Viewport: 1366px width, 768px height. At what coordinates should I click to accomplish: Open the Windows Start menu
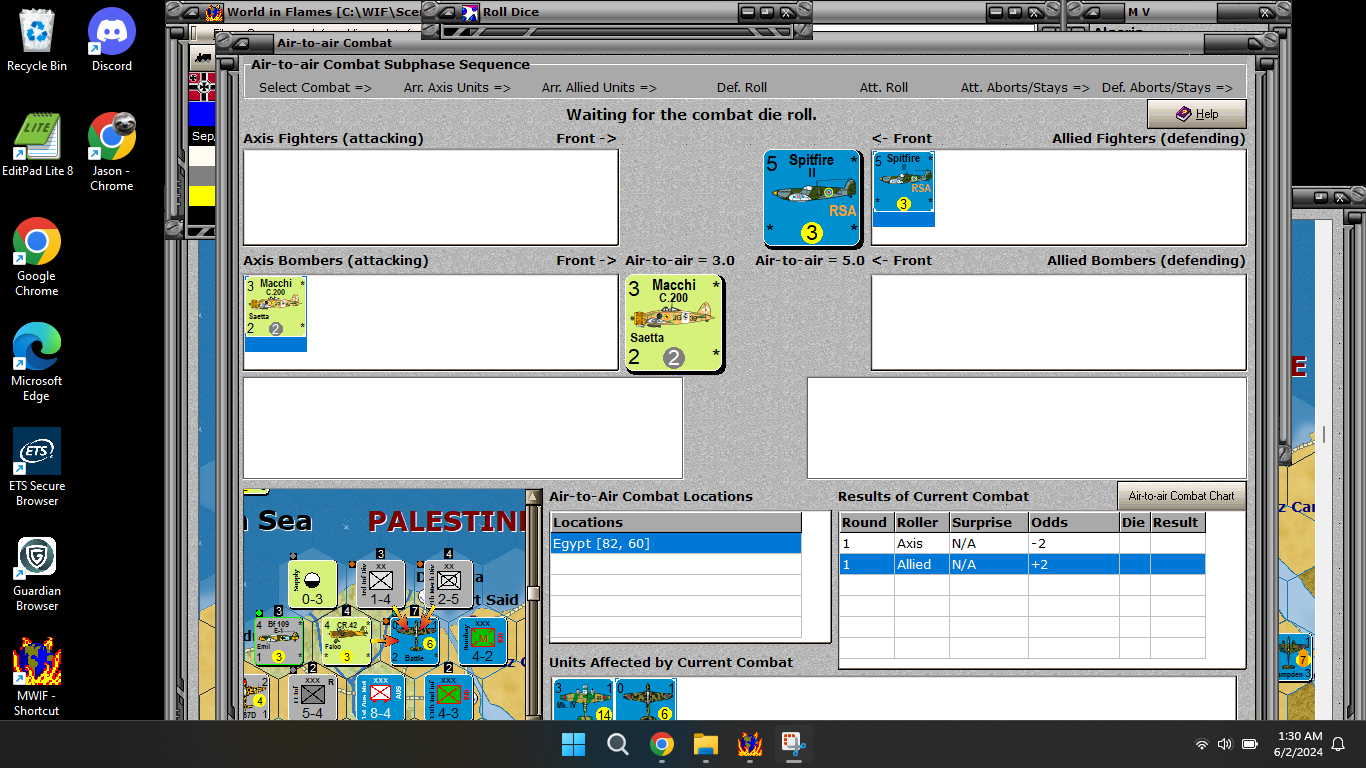coord(574,744)
